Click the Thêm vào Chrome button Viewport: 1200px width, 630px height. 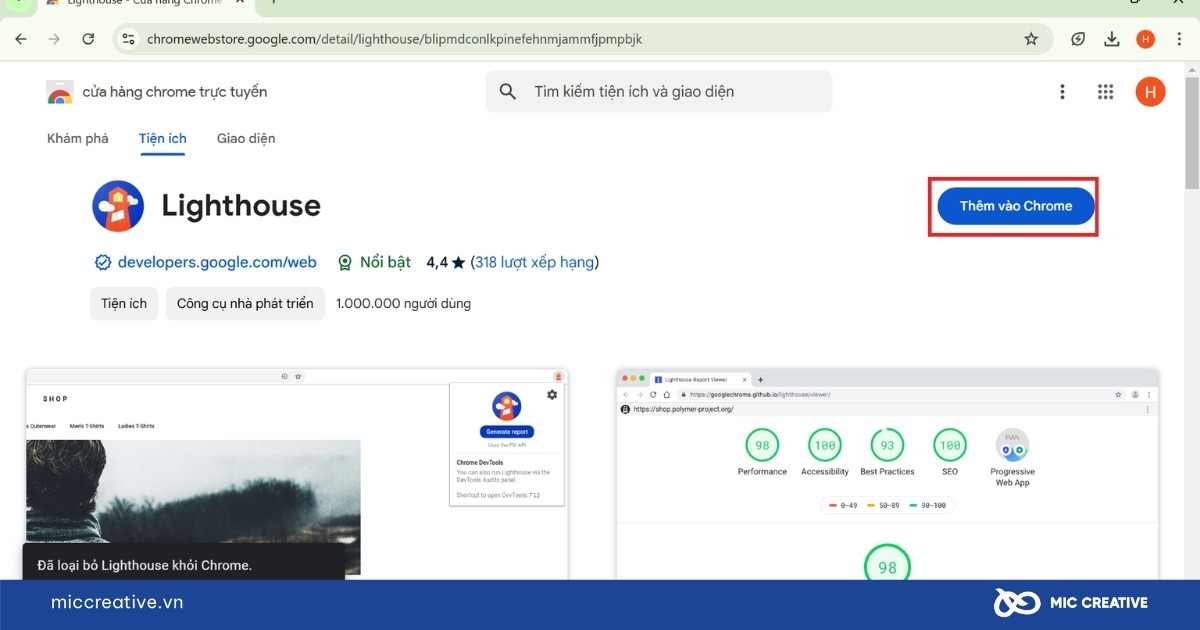(x=1016, y=206)
